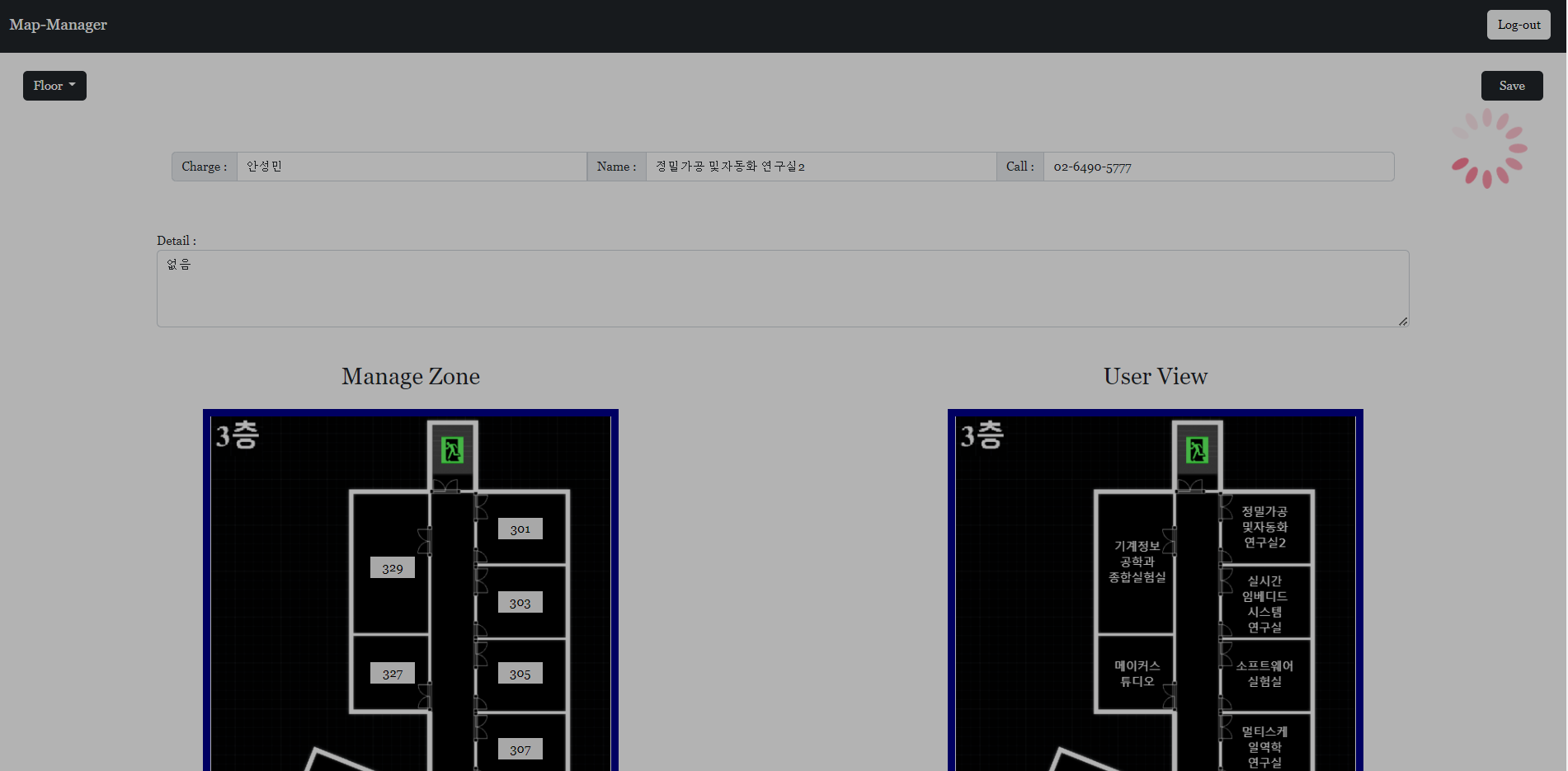Choose room 305 in Manage Zone map
The width and height of the screenshot is (1568, 771).
coord(520,674)
